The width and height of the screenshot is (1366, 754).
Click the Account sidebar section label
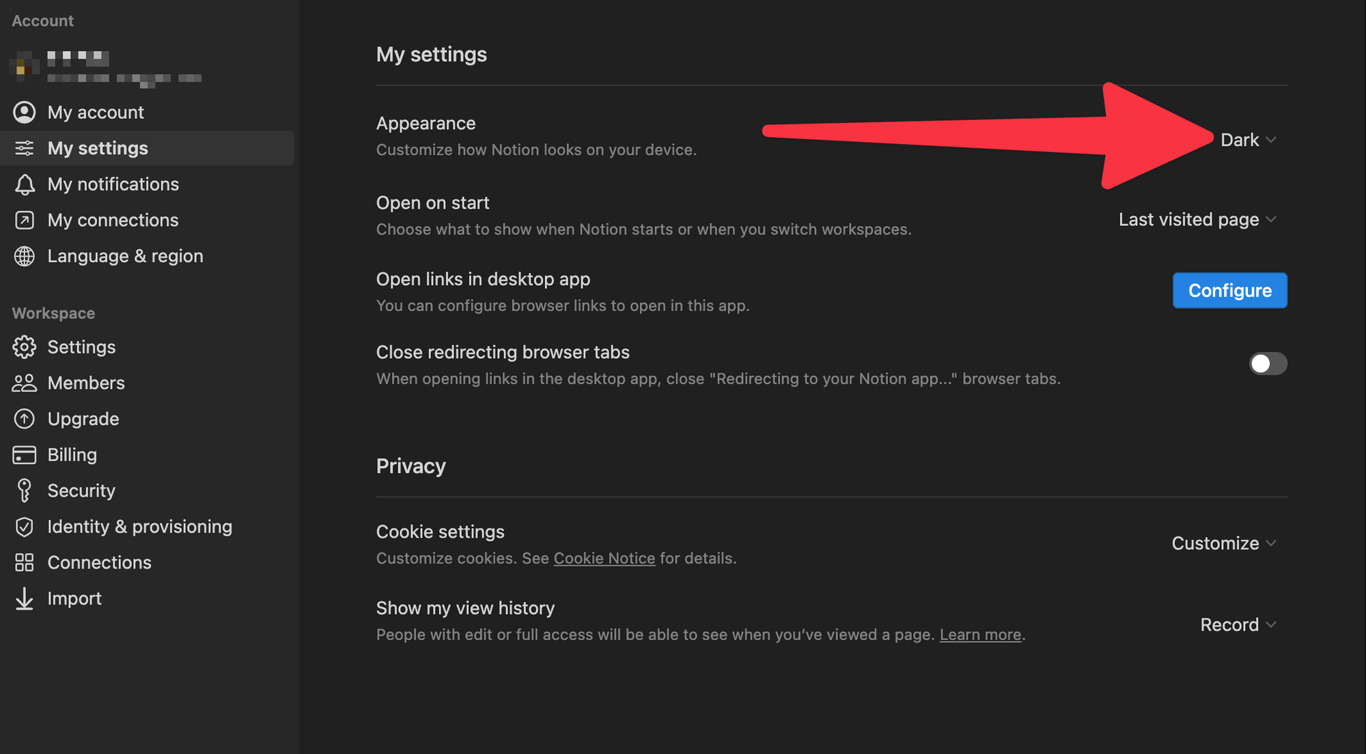(x=42, y=20)
